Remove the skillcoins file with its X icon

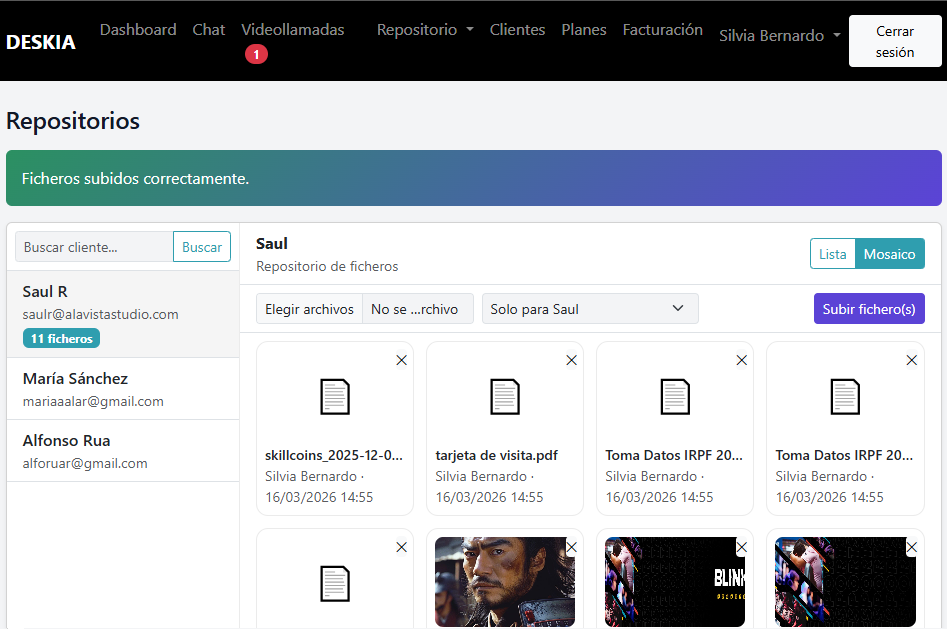click(x=401, y=360)
